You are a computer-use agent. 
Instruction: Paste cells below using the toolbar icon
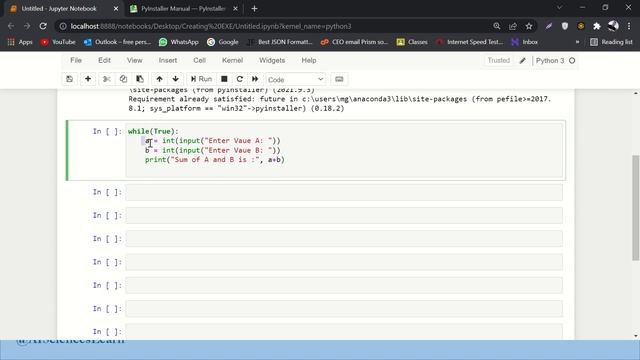click(x=140, y=79)
